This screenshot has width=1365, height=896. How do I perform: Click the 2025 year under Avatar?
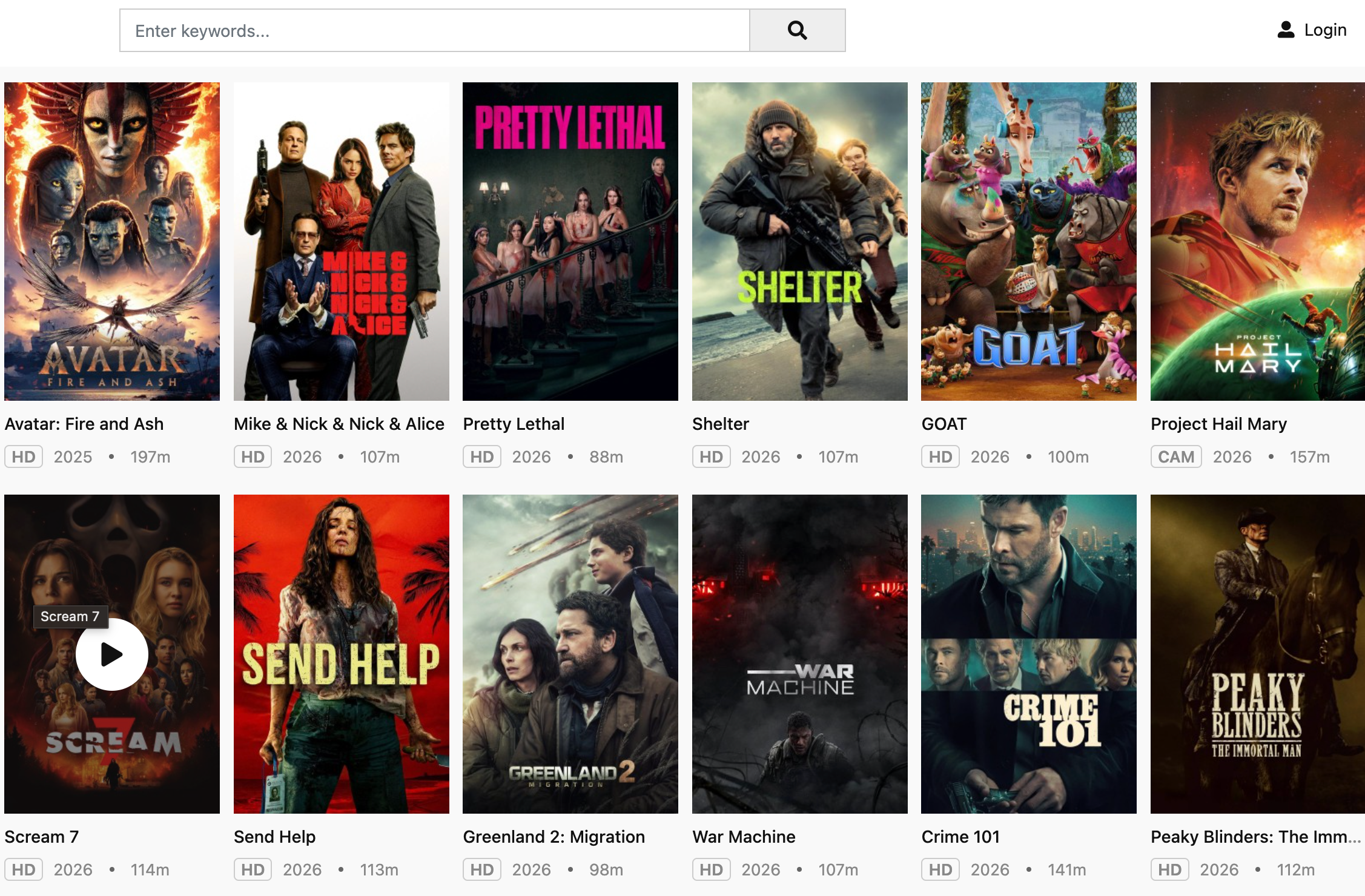[x=73, y=456]
